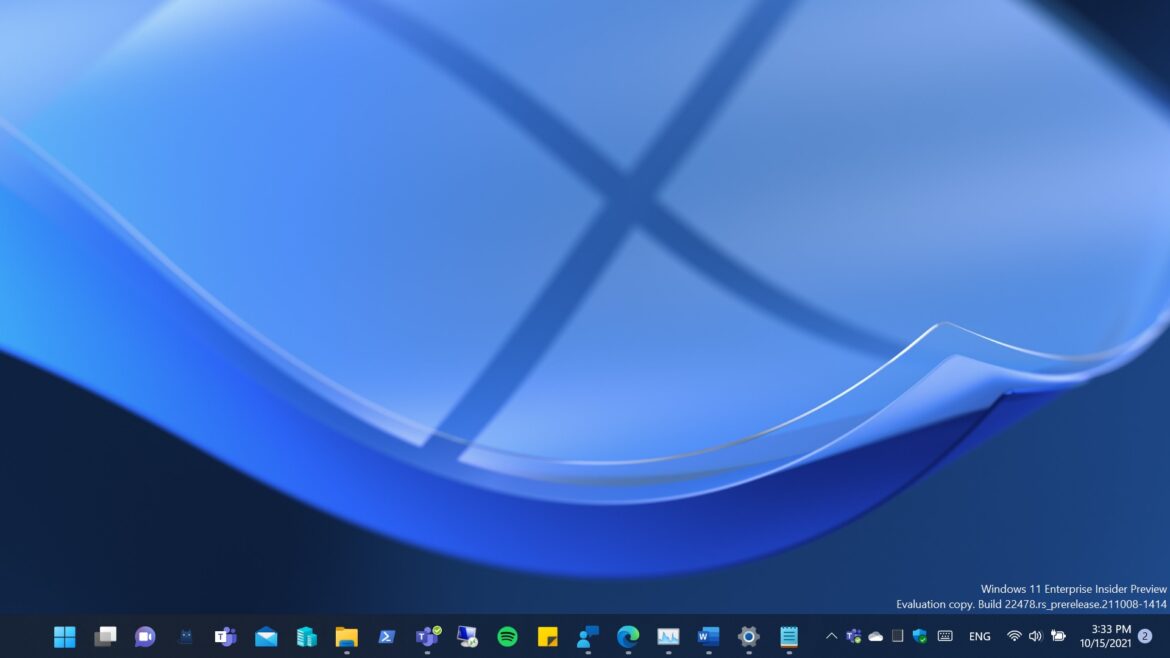Open Task View from the taskbar
The width and height of the screenshot is (1170, 658).
(x=105, y=636)
